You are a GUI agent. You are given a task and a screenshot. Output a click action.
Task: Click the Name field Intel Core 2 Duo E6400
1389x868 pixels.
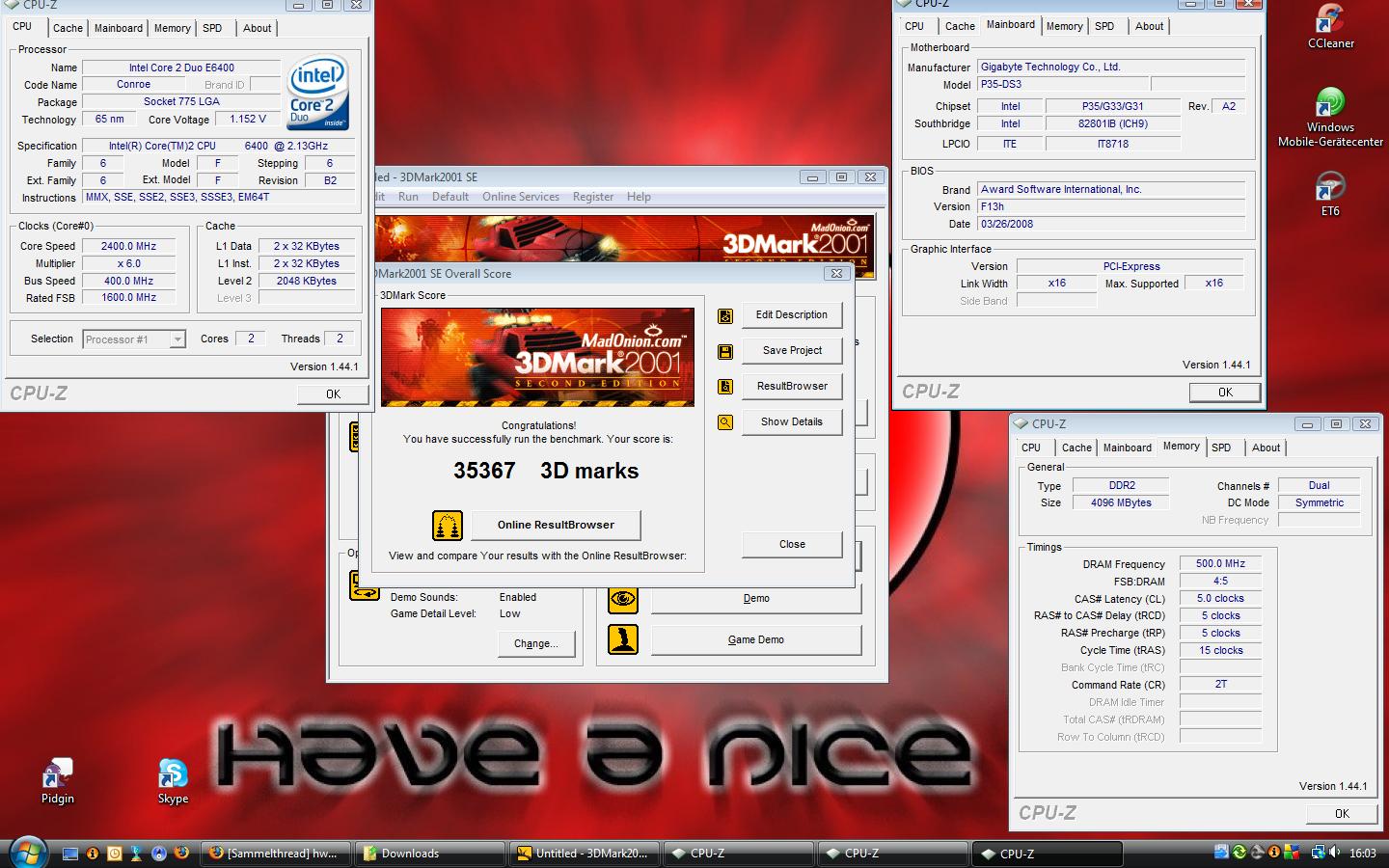[181, 68]
